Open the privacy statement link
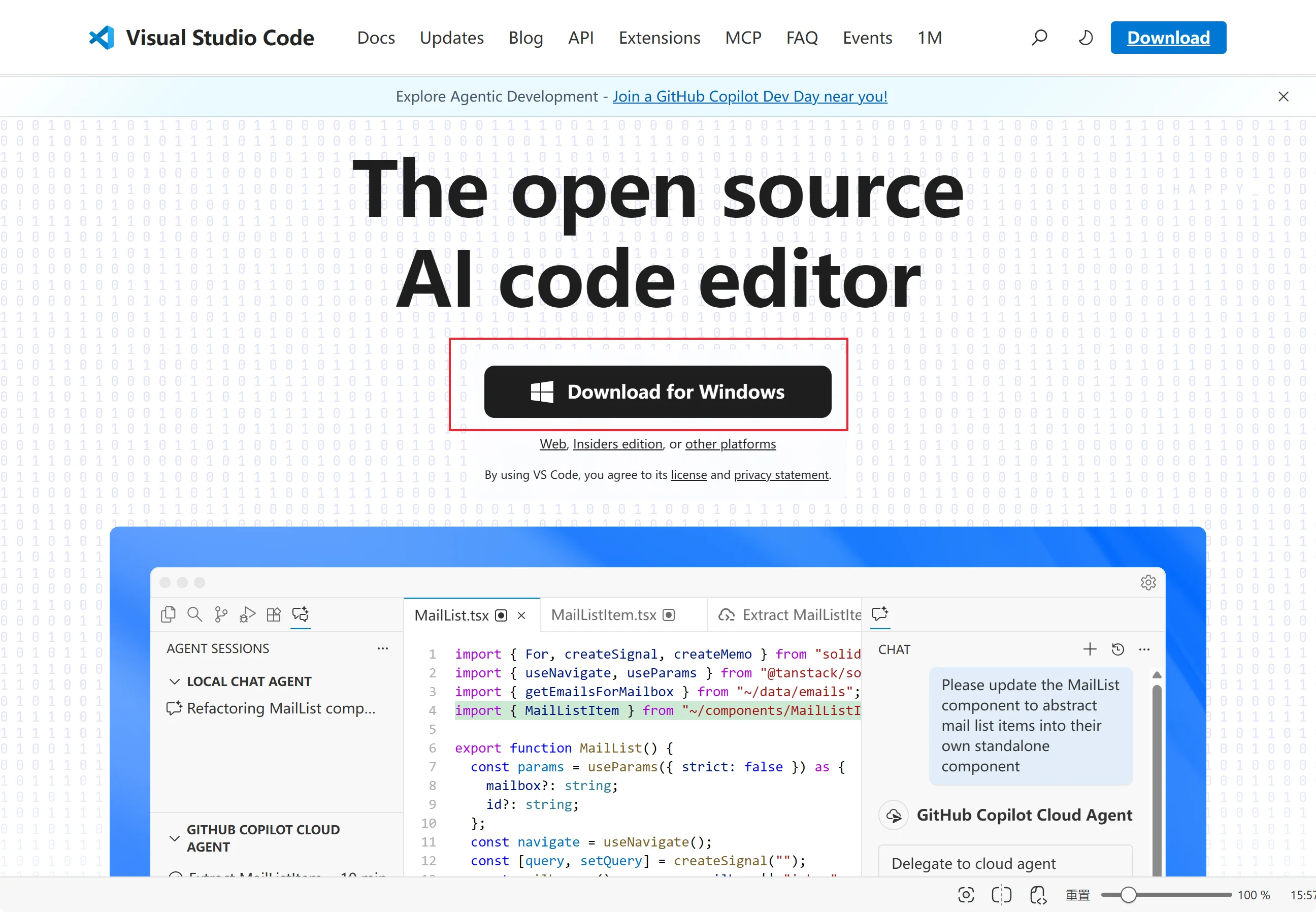 (x=781, y=475)
